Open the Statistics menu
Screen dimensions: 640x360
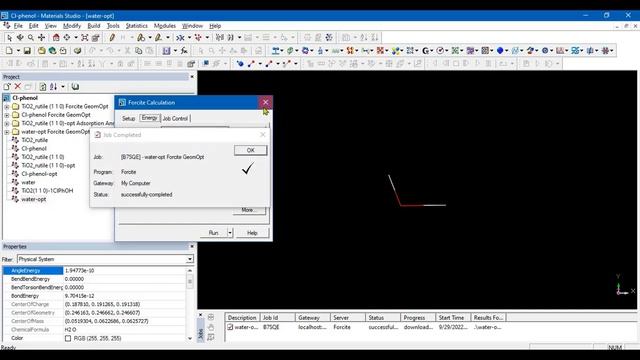point(136,26)
